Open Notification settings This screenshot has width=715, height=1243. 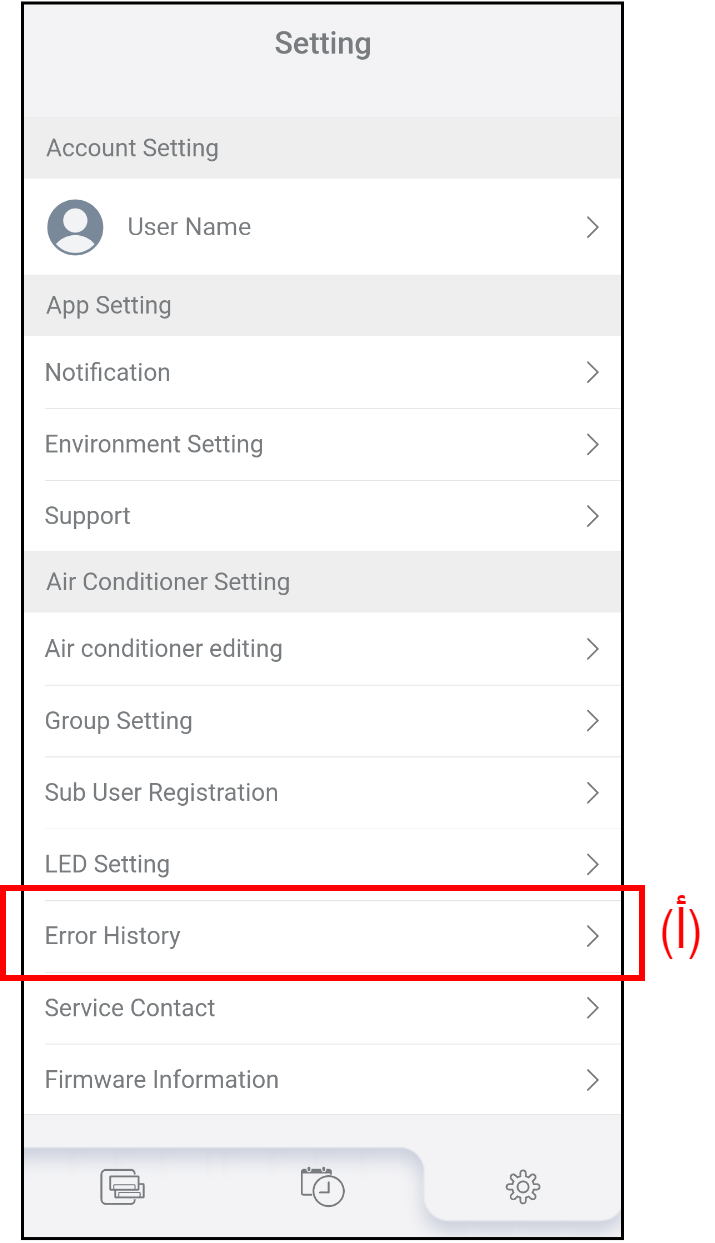108,372
